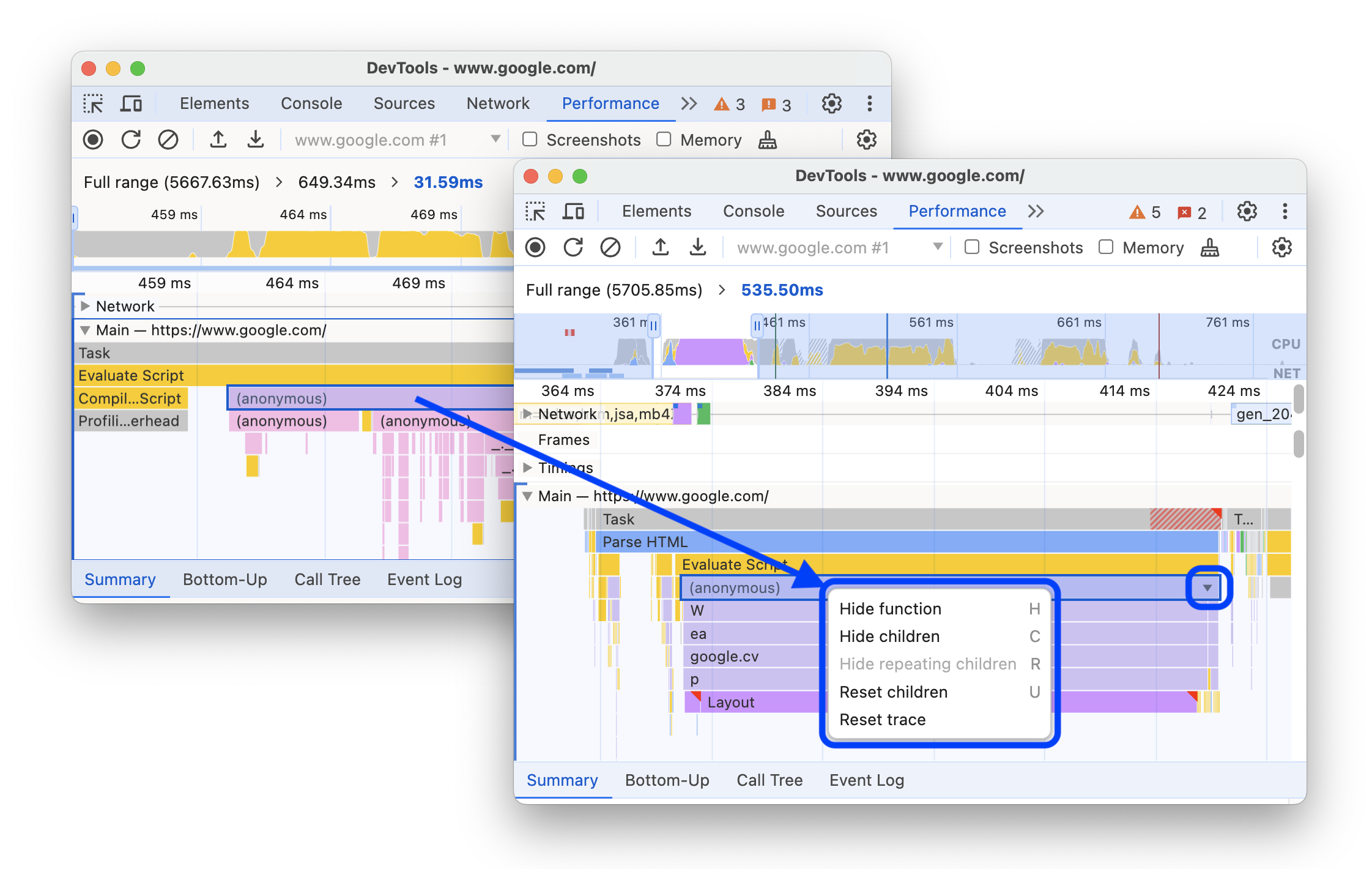Select Hide function from context menu
Screen dimensions: 1372x869
[x=892, y=609]
